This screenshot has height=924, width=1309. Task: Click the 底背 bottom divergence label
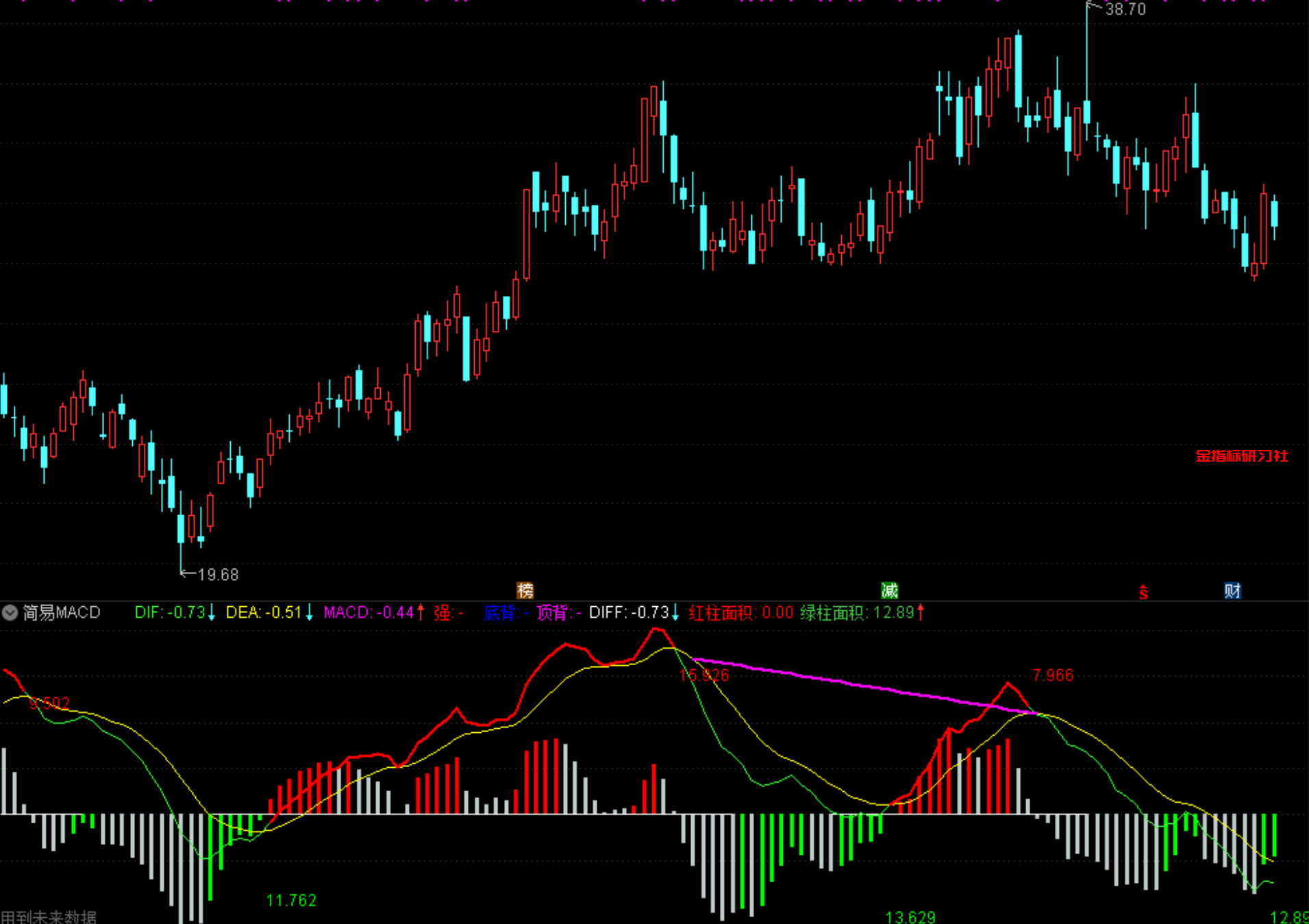pos(506,612)
